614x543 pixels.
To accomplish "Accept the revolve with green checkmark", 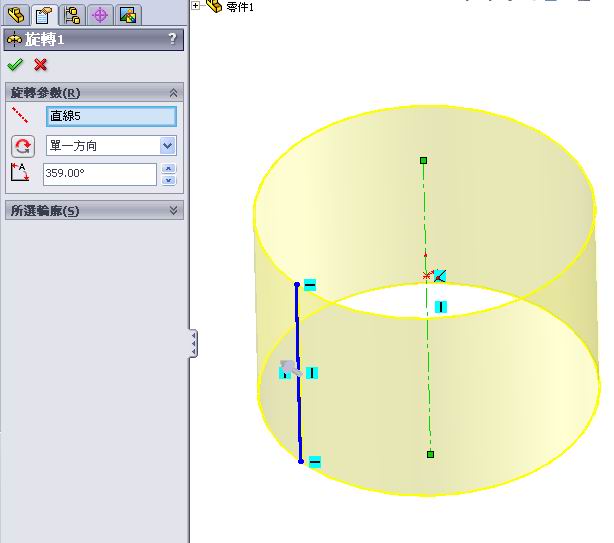I will 15,65.
